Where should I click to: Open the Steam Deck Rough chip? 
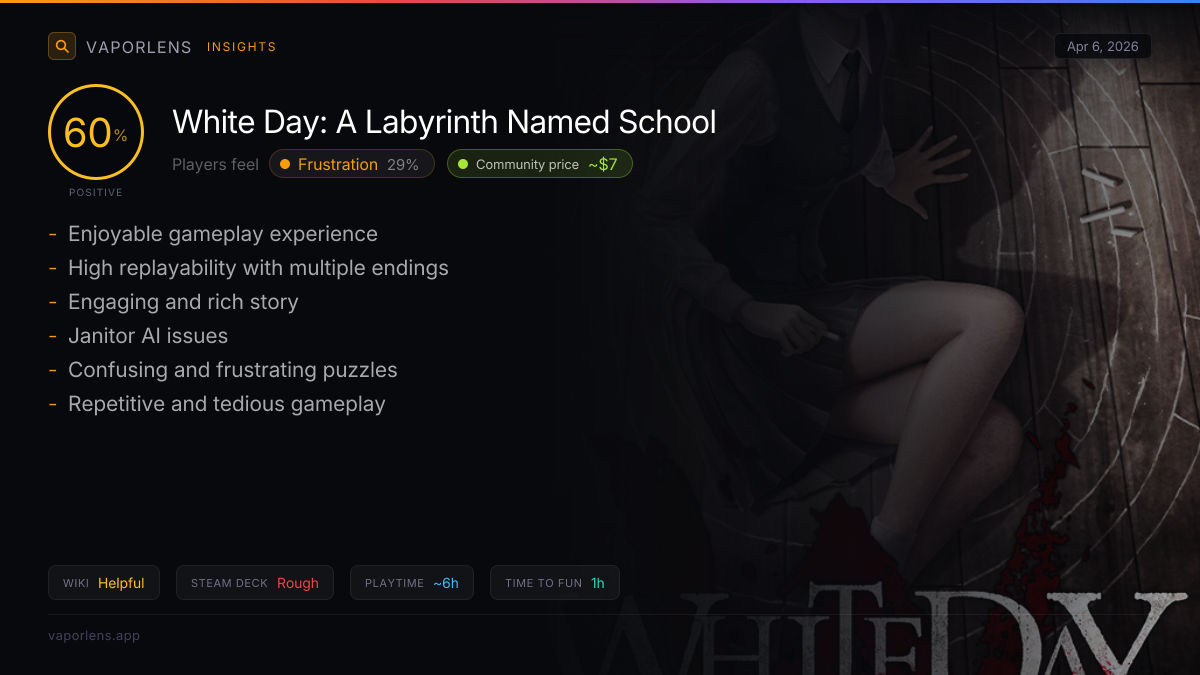tap(255, 583)
